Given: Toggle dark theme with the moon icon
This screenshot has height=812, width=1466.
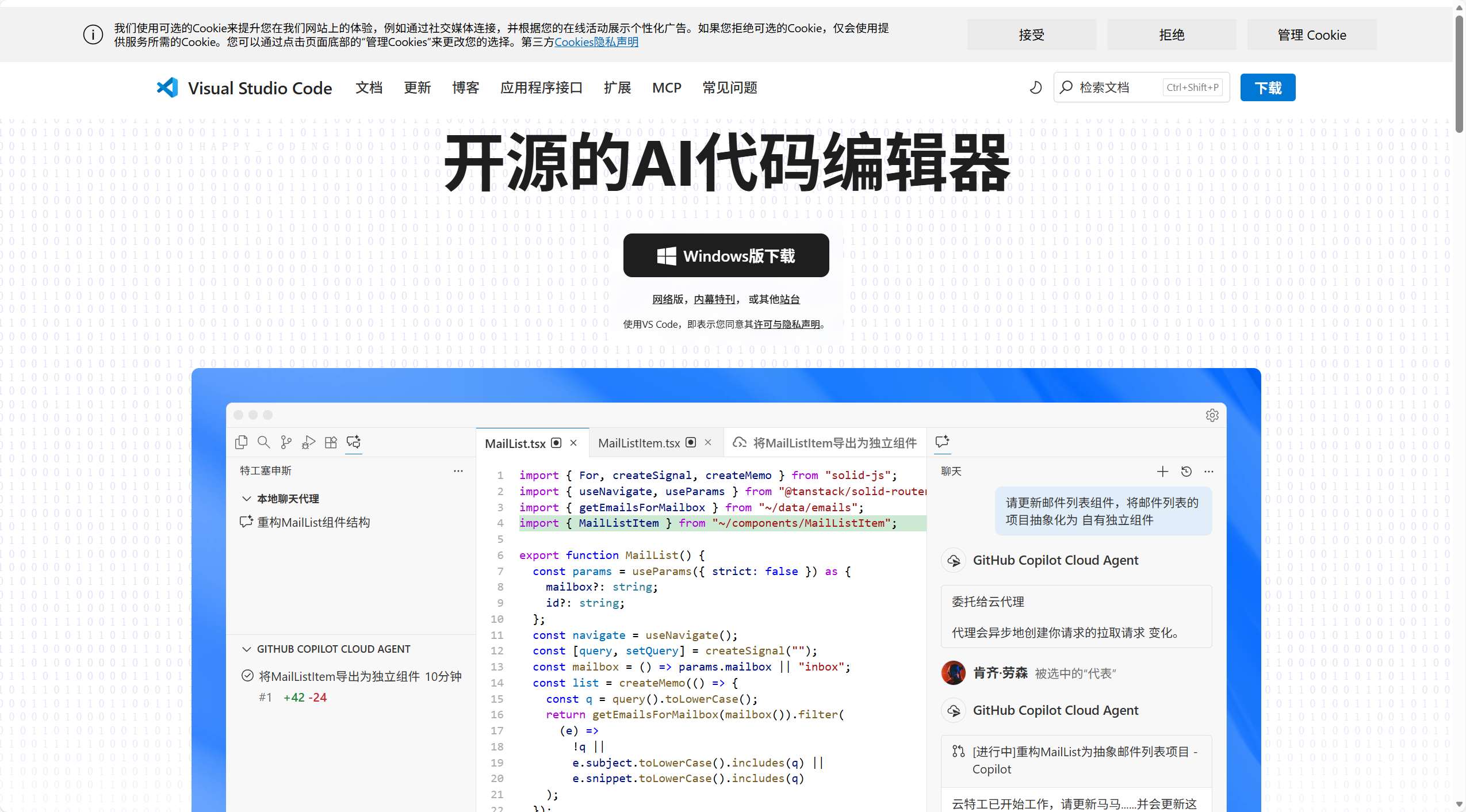Looking at the screenshot, I should (x=1035, y=87).
